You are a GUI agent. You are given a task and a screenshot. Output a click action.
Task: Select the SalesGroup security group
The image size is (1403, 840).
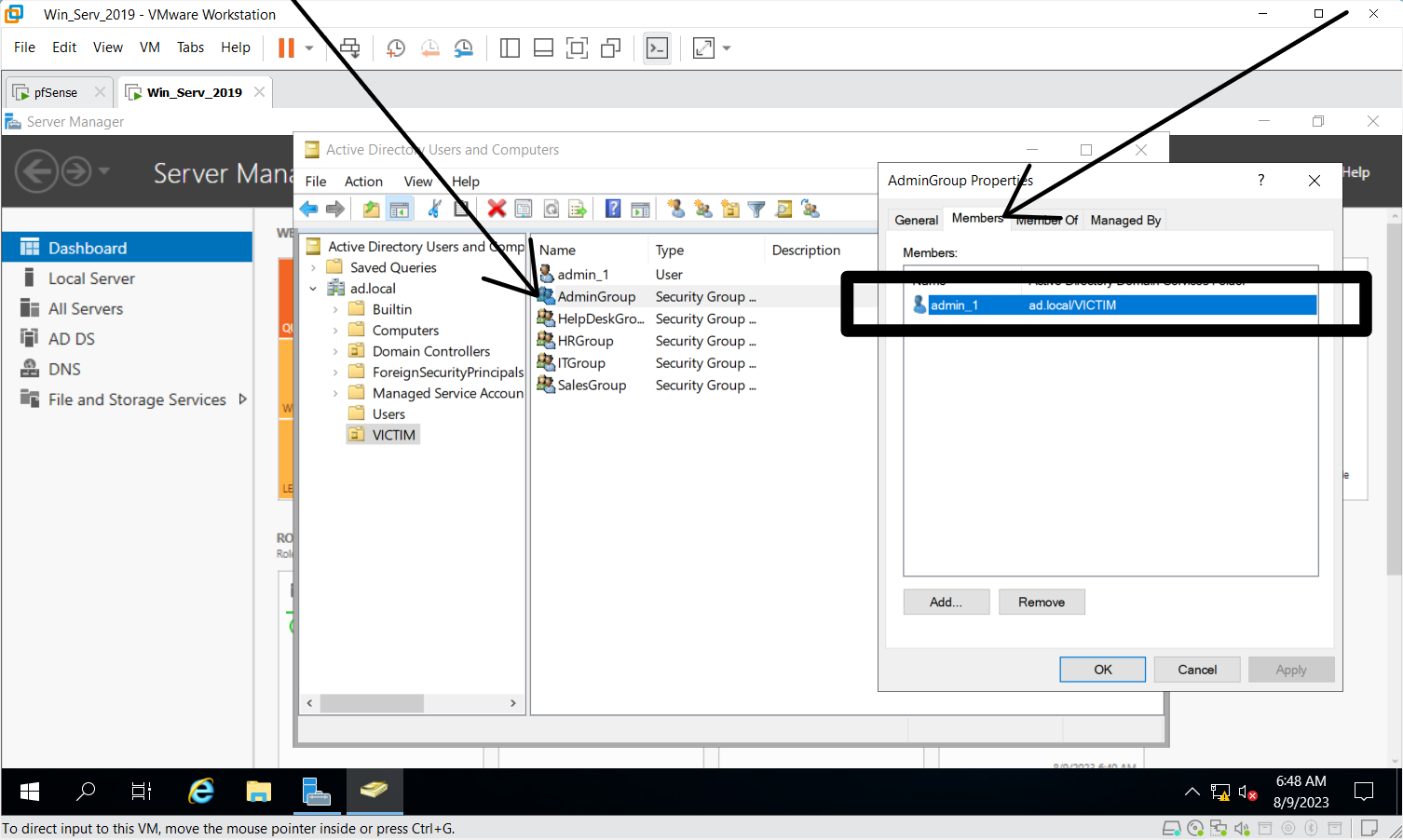click(592, 385)
